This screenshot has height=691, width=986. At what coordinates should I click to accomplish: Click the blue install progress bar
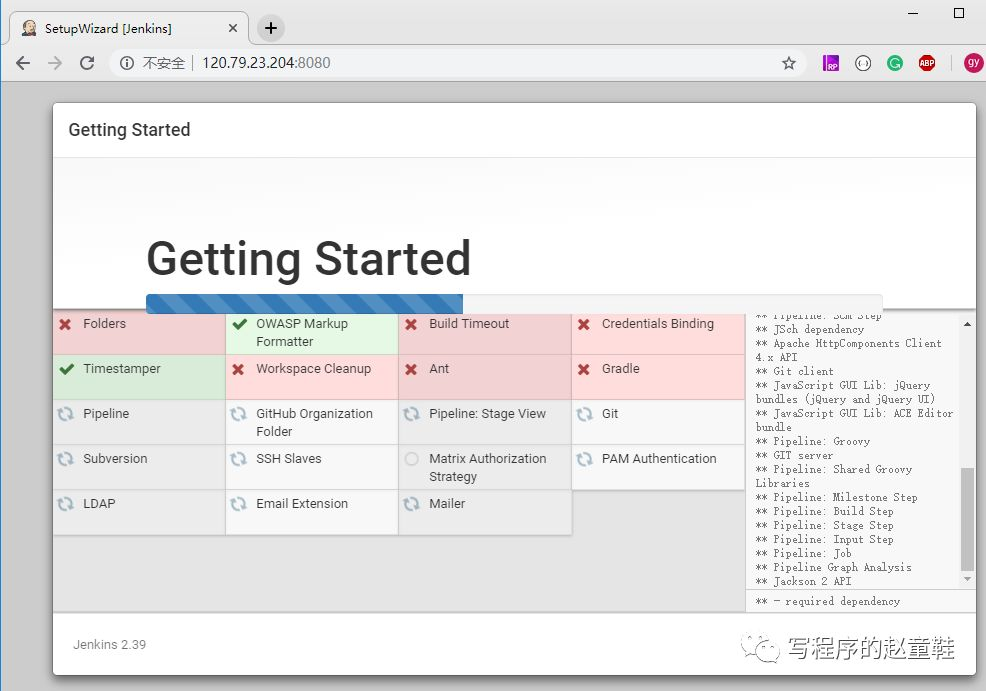click(304, 304)
